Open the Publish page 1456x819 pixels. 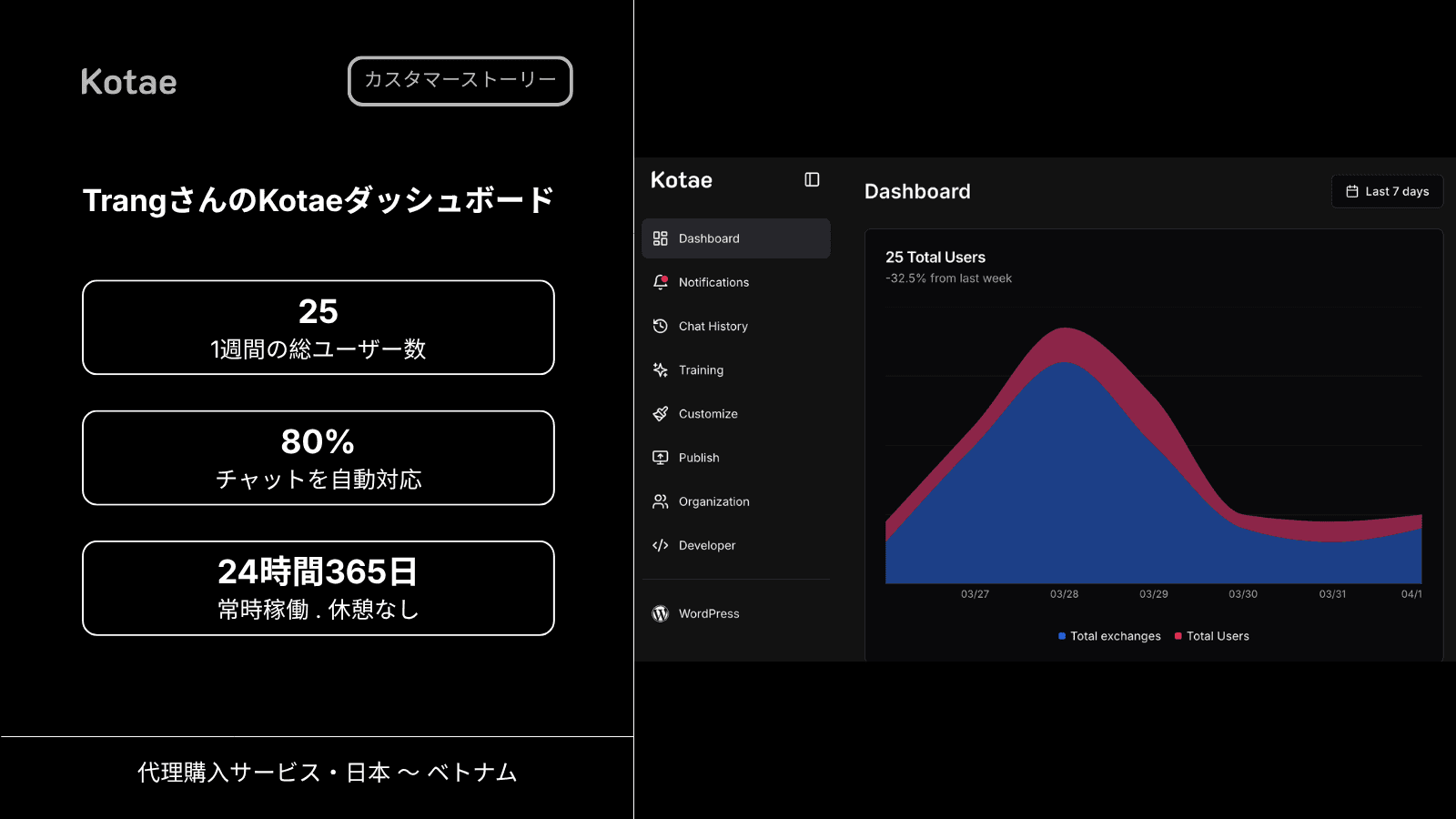(736, 458)
